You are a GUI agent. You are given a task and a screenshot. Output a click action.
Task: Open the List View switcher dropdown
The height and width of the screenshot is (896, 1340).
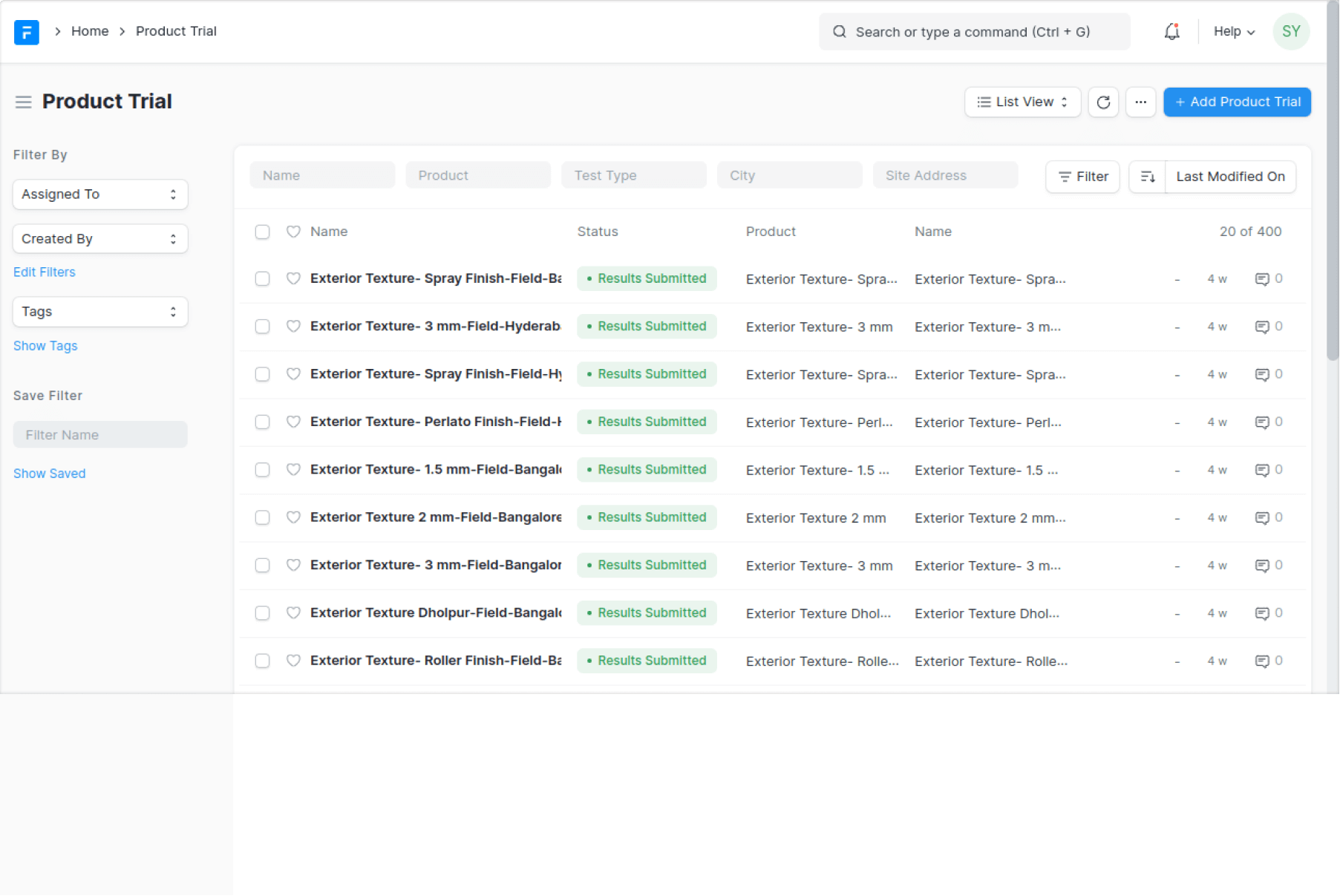pos(1022,102)
